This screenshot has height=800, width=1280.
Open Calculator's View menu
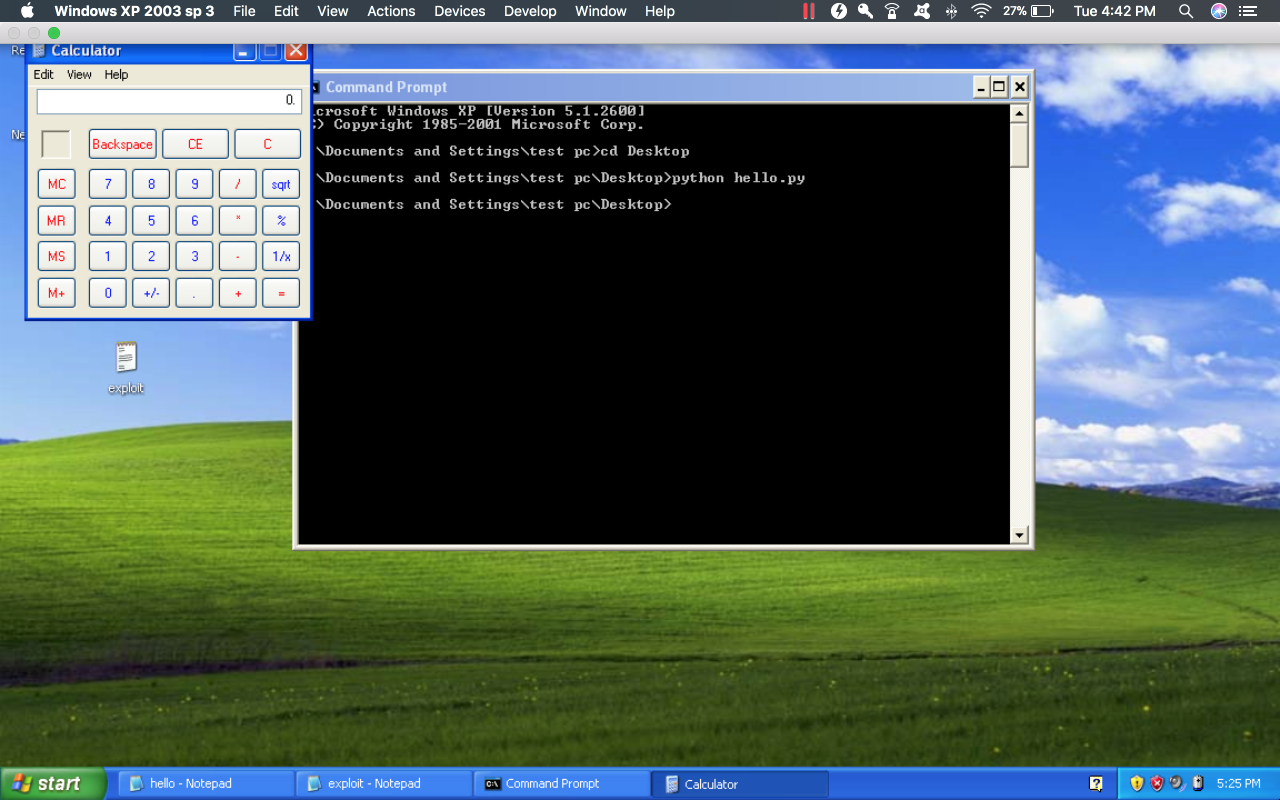point(79,75)
